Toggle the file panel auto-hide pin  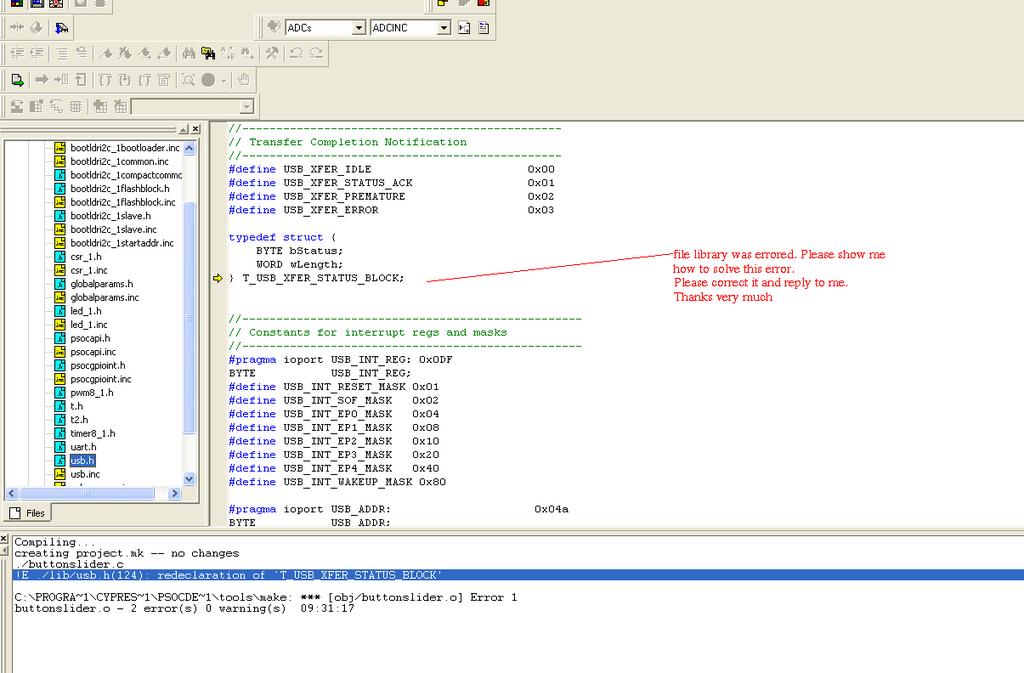pos(183,130)
